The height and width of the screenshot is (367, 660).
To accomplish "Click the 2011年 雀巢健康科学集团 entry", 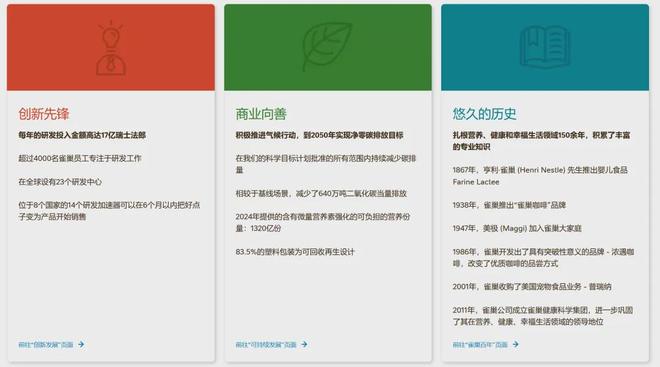I will click(543, 316).
